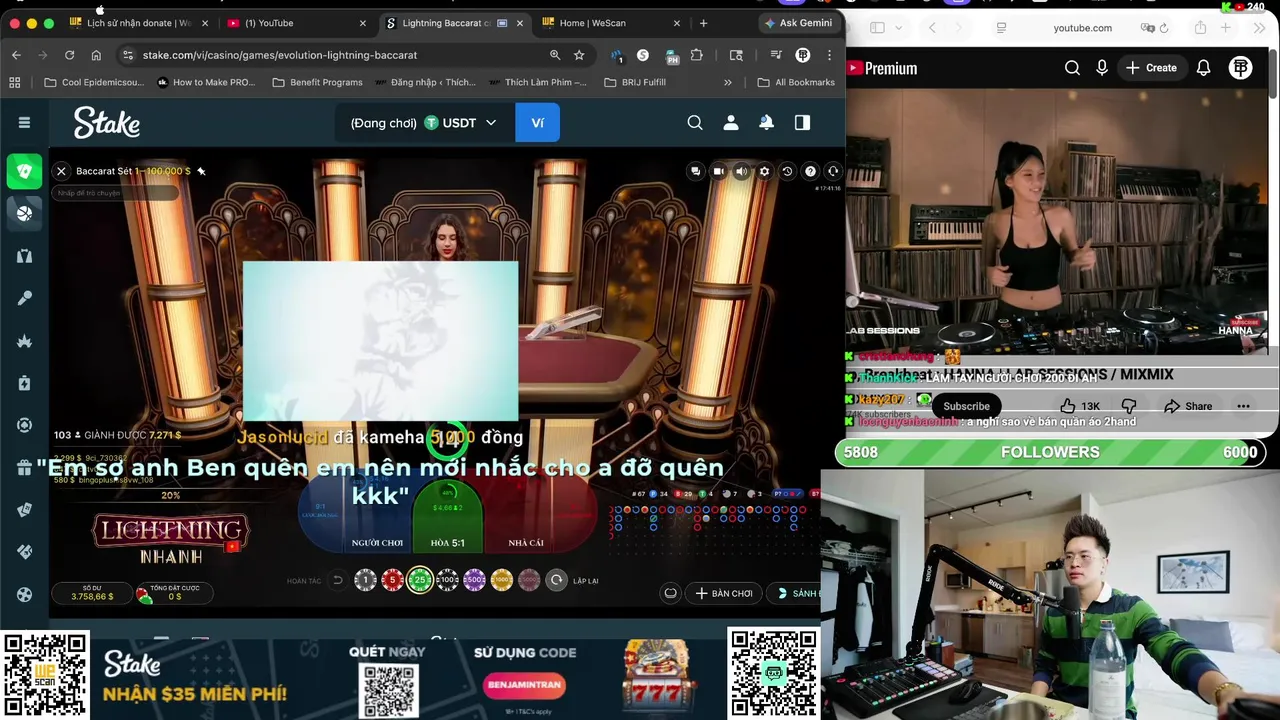Click YouTube Create button

click(x=1151, y=68)
